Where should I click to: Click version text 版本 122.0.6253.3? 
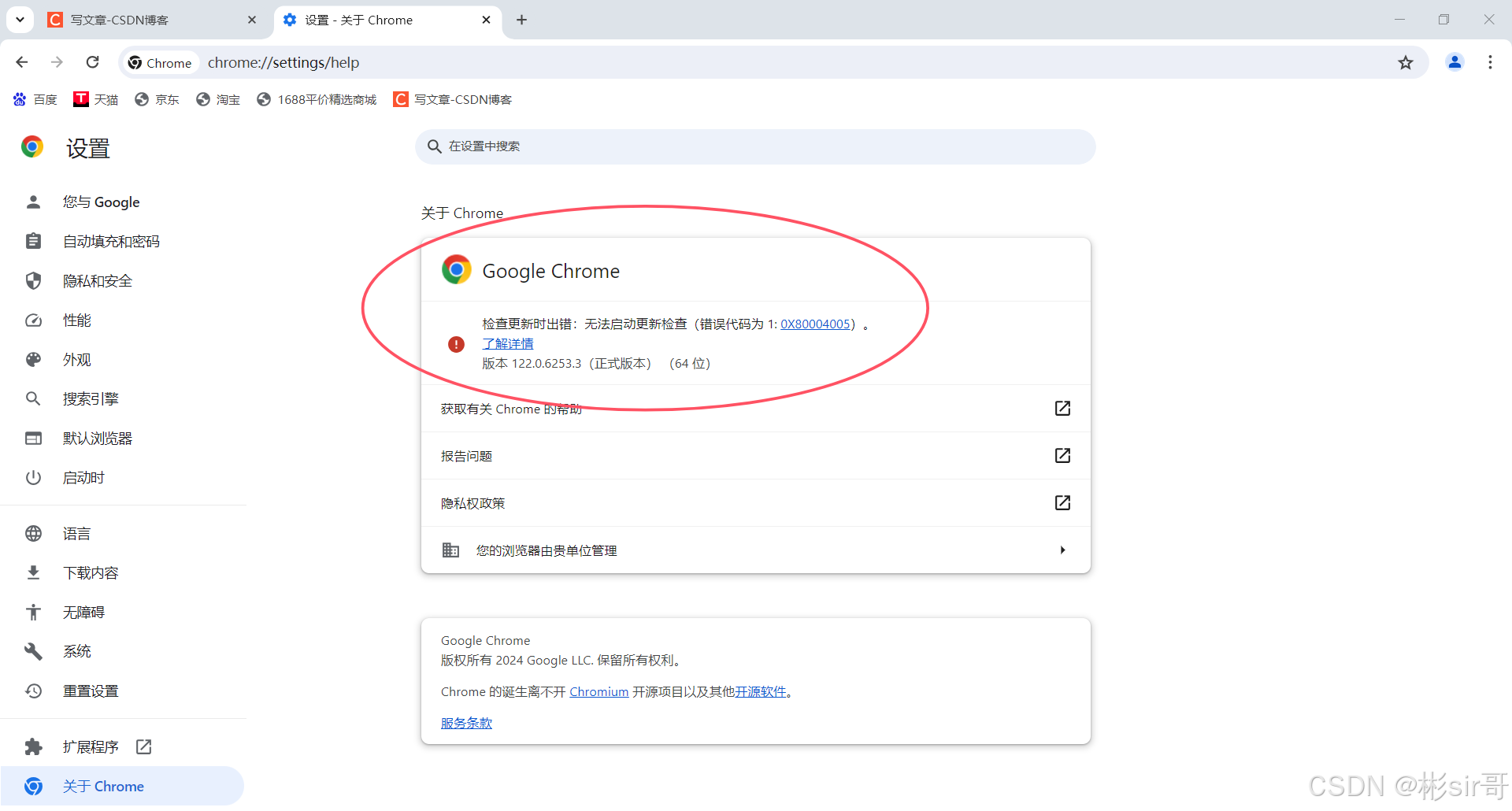click(x=532, y=364)
